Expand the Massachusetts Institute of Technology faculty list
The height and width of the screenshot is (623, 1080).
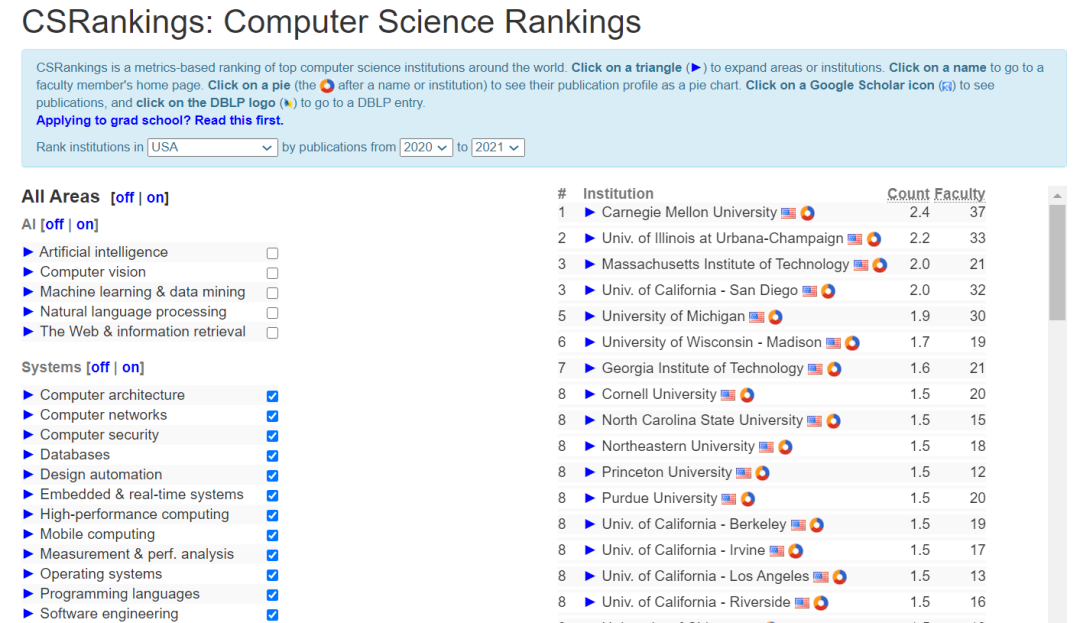coord(590,265)
